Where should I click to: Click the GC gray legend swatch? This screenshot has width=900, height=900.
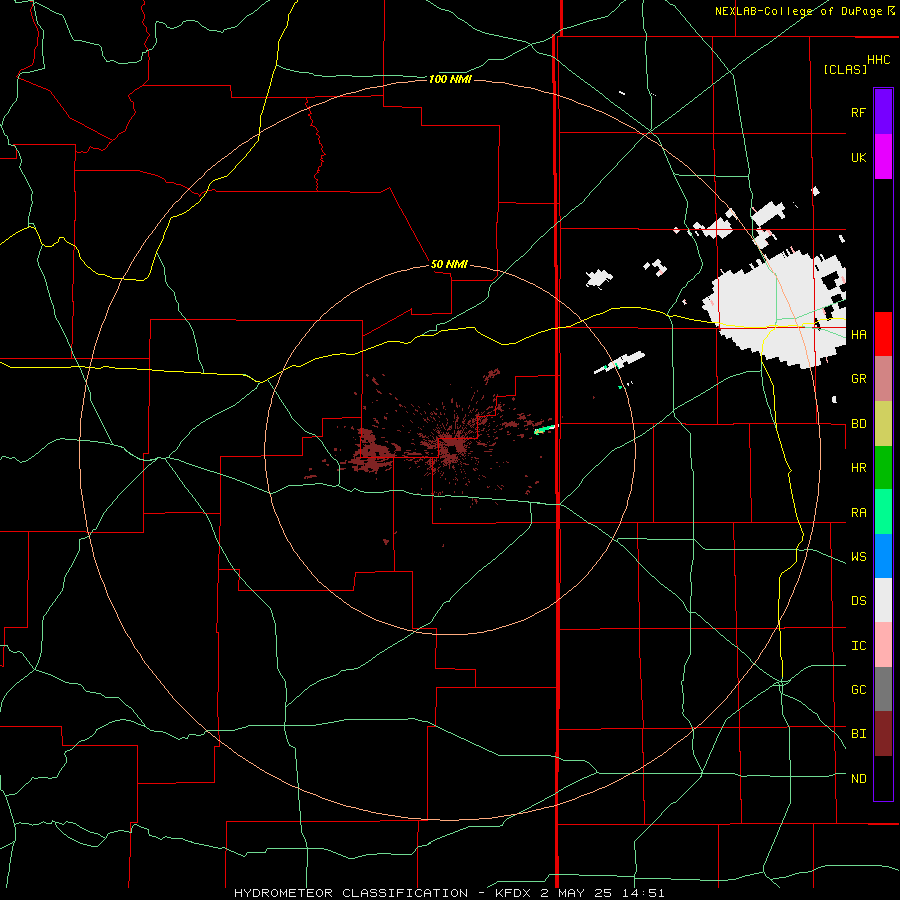tap(883, 689)
